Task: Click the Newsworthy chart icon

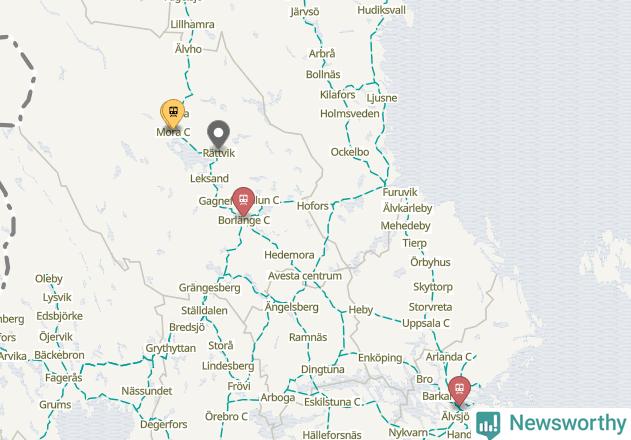Action: click(x=488, y=424)
